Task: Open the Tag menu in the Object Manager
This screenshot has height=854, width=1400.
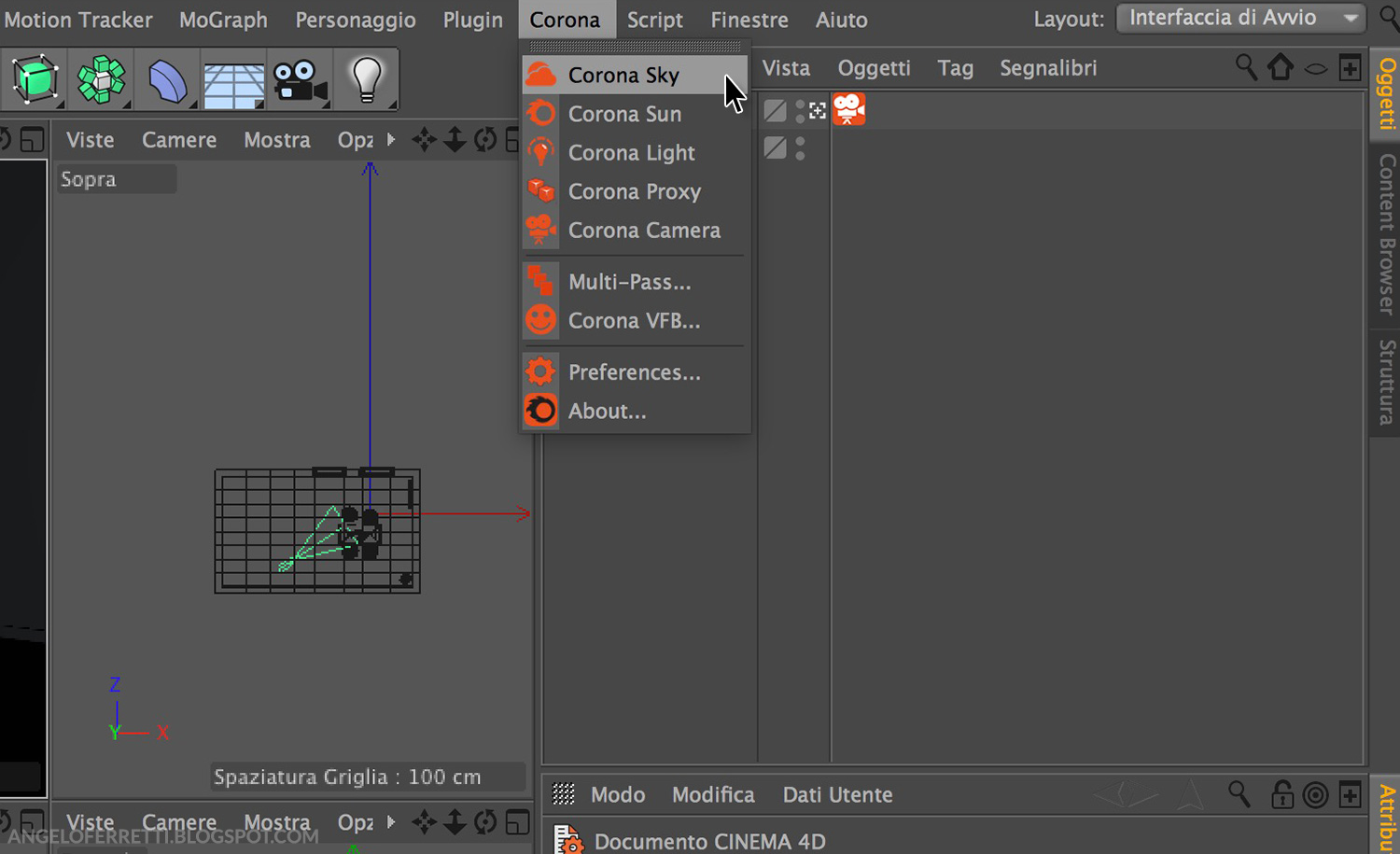Action: (x=955, y=68)
